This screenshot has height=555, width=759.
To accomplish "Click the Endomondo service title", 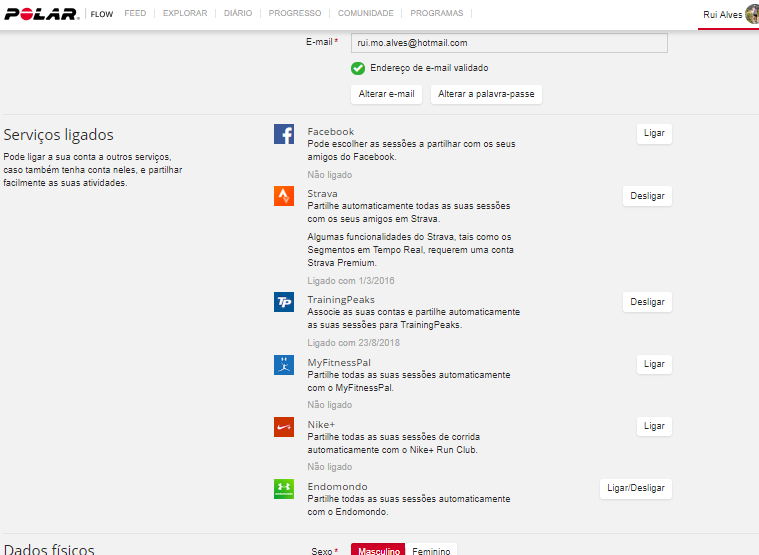I will point(337,486).
